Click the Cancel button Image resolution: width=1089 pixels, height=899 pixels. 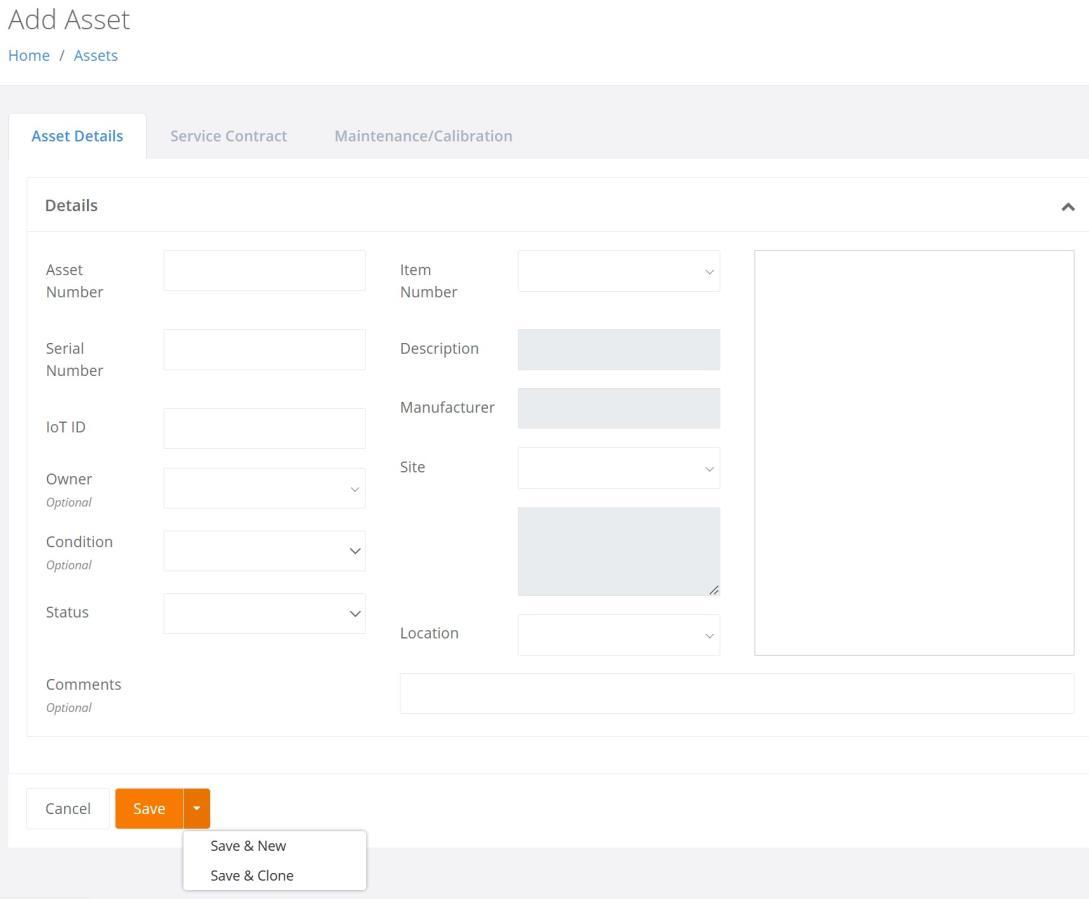pyautogui.click(x=67, y=808)
